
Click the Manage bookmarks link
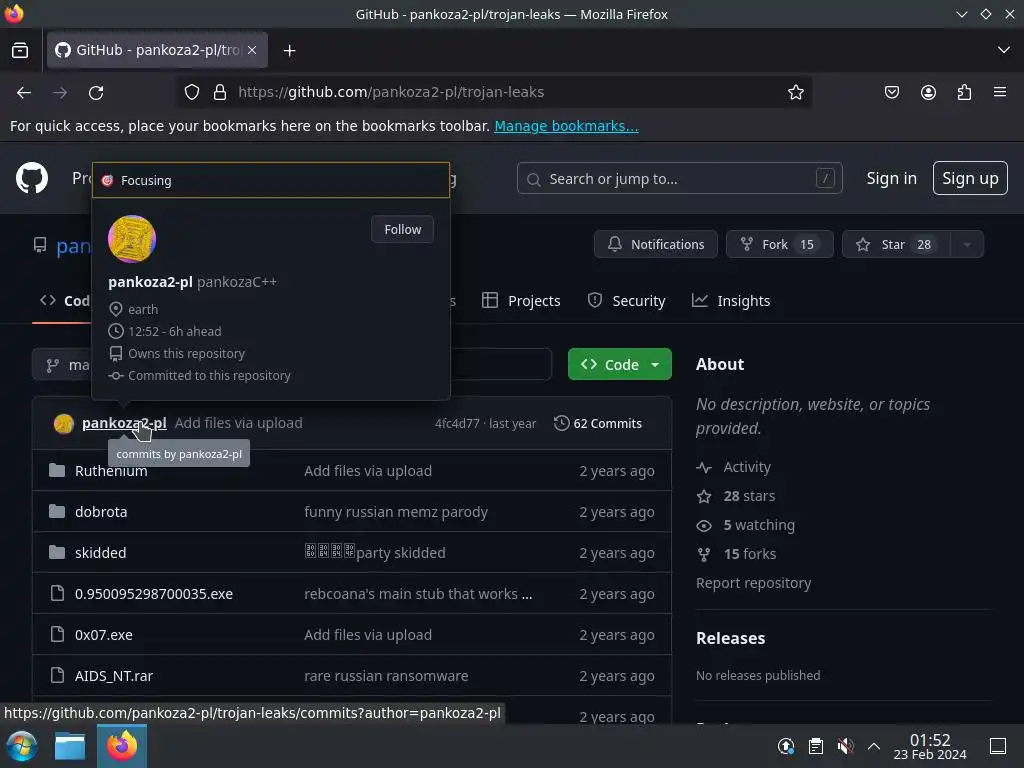point(566,126)
